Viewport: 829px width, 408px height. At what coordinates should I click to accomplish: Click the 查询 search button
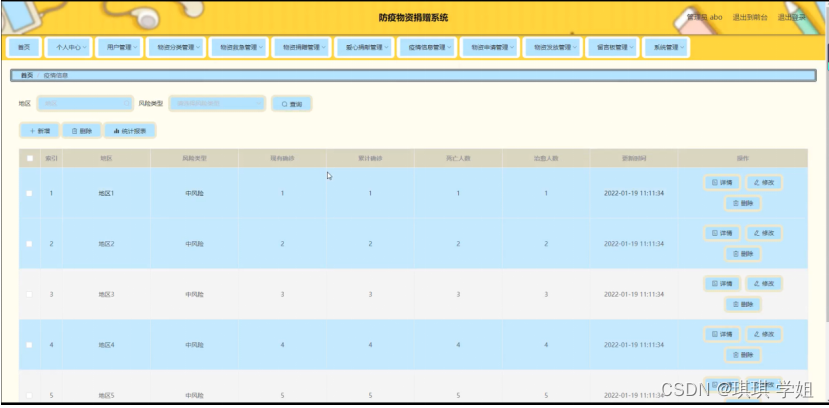tap(292, 104)
